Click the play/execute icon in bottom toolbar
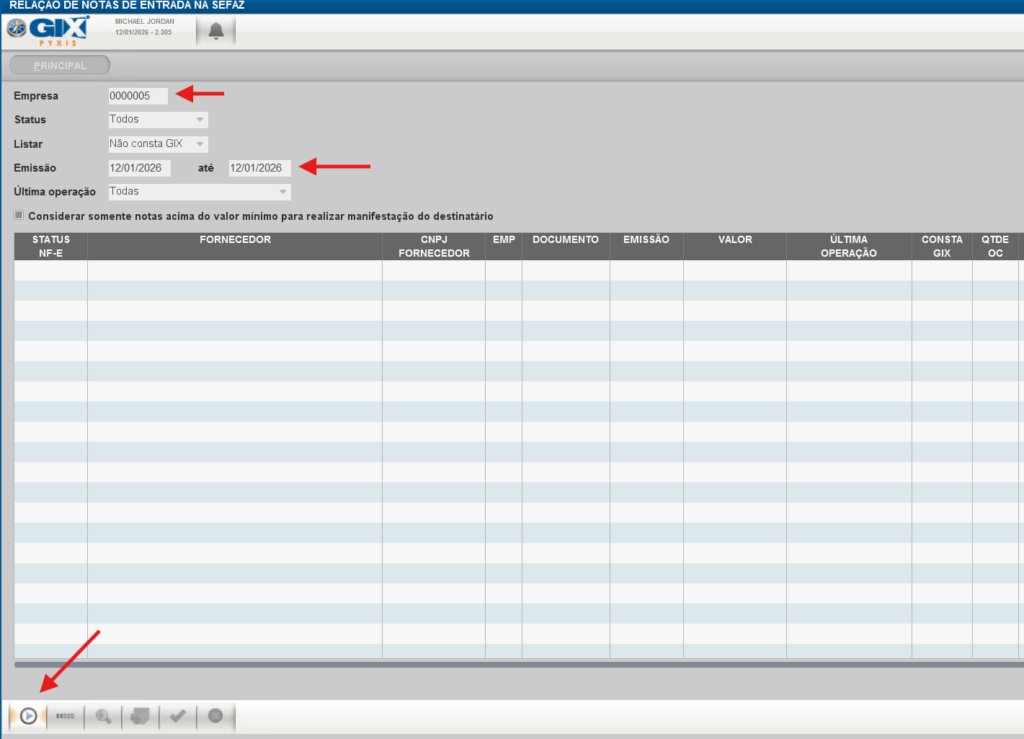Image resolution: width=1024 pixels, height=739 pixels. [29, 716]
